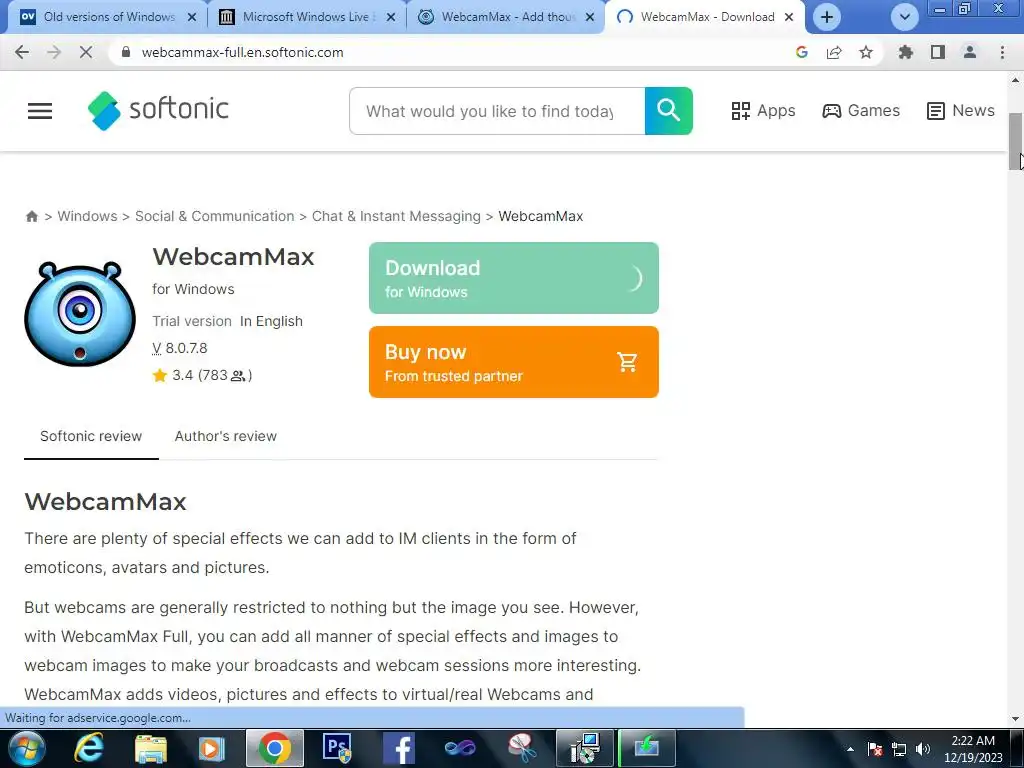Click the Action Center flag icon

875,749
